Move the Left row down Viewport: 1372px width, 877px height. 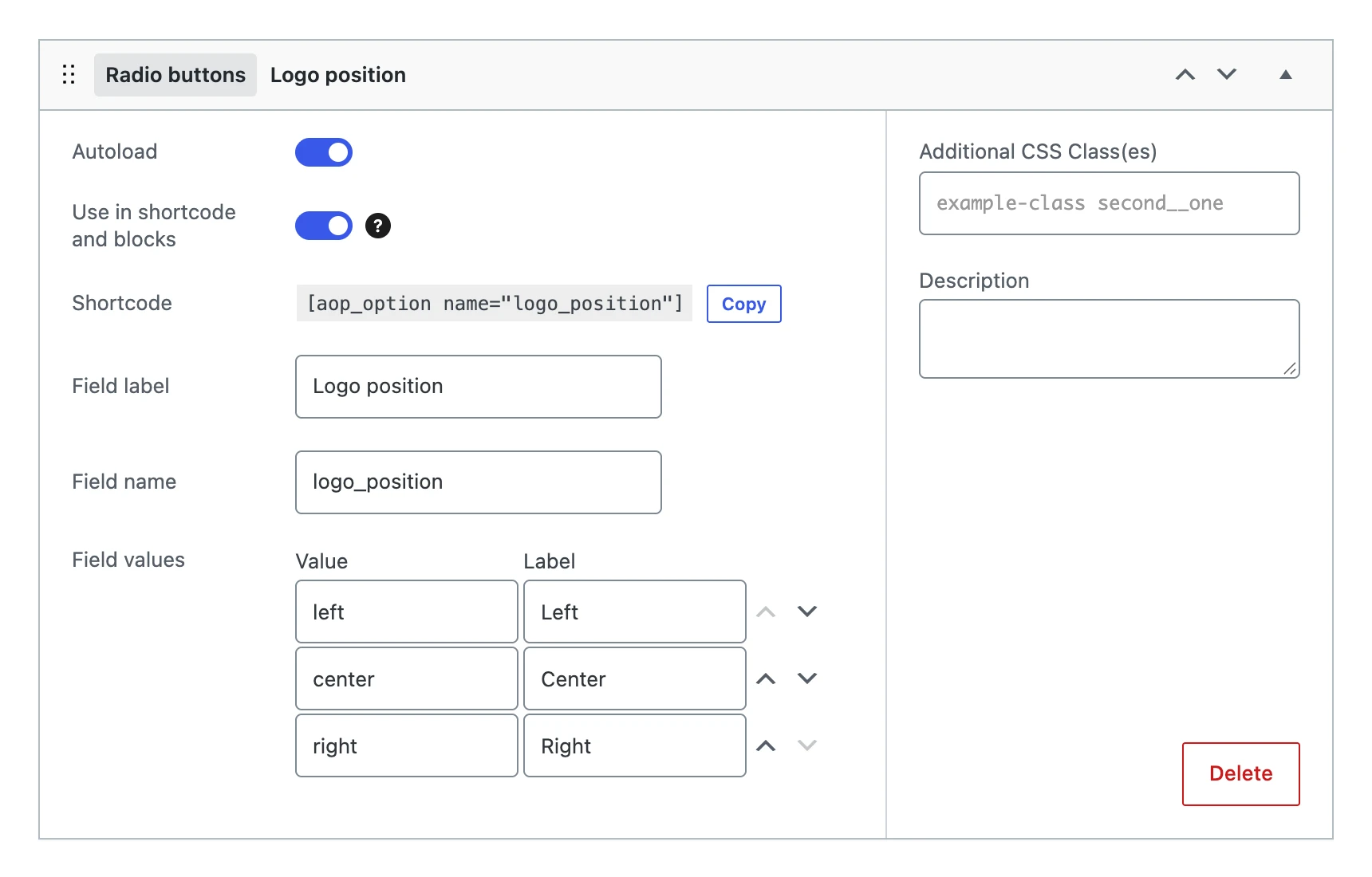(x=807, y=612)
